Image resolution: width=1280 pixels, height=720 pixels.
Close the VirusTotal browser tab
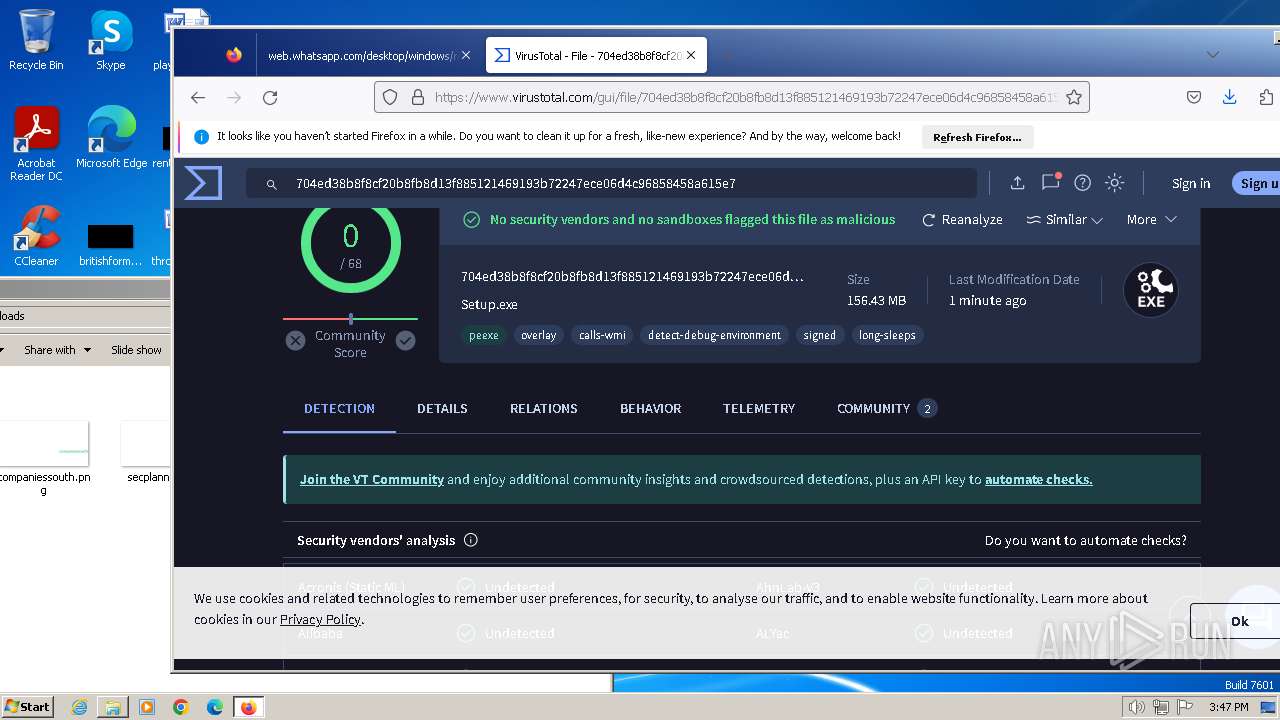pyautogui.click(x=691, y=56)
